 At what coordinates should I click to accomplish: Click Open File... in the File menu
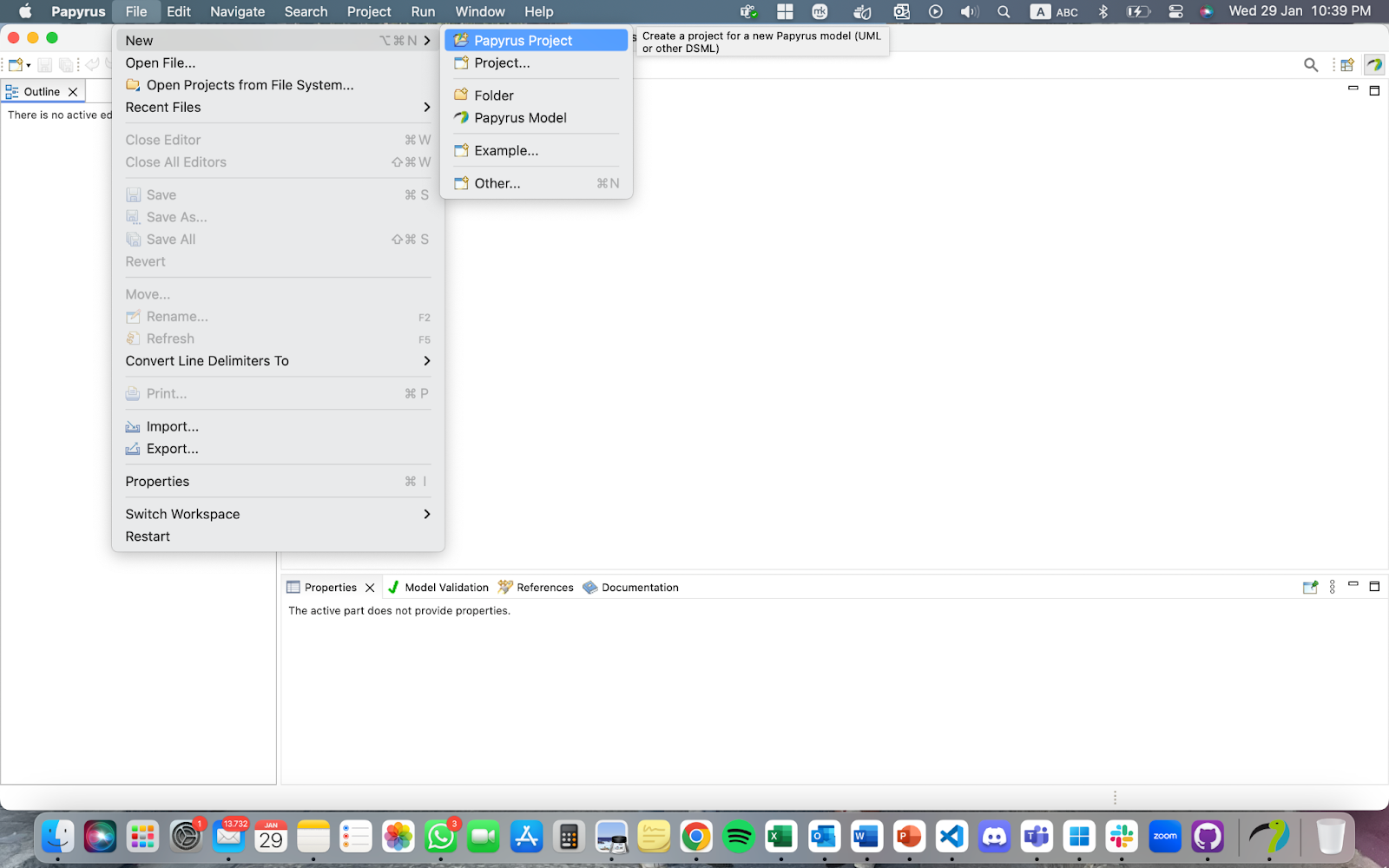point(161,63)
